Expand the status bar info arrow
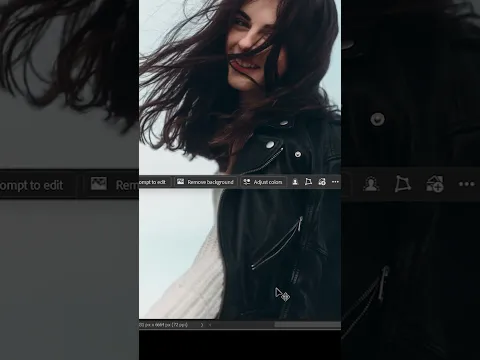This screenshot has height=360, width=480. coord(202,325)
